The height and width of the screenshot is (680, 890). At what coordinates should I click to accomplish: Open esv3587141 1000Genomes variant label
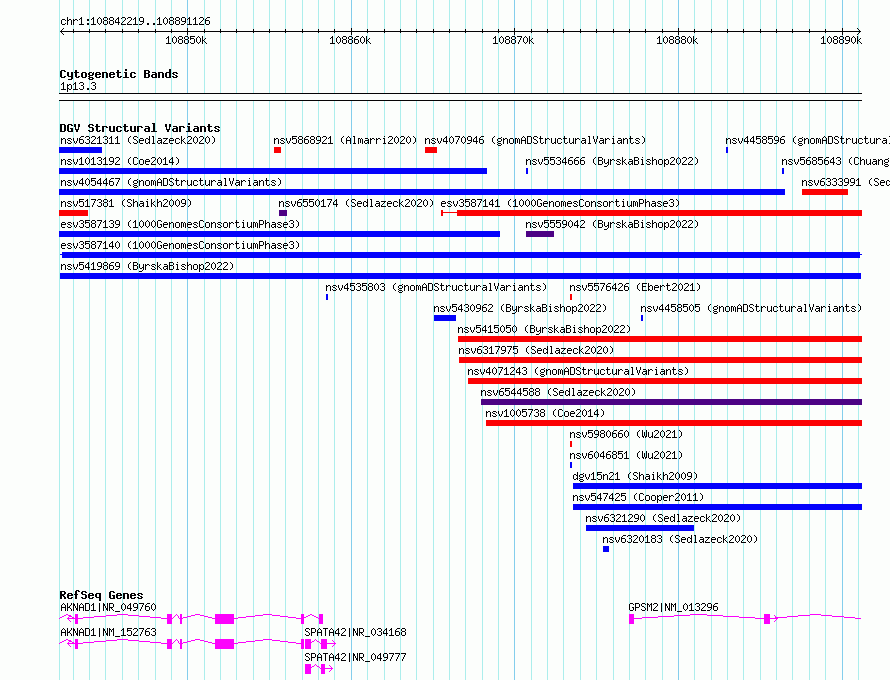point(560,203)
